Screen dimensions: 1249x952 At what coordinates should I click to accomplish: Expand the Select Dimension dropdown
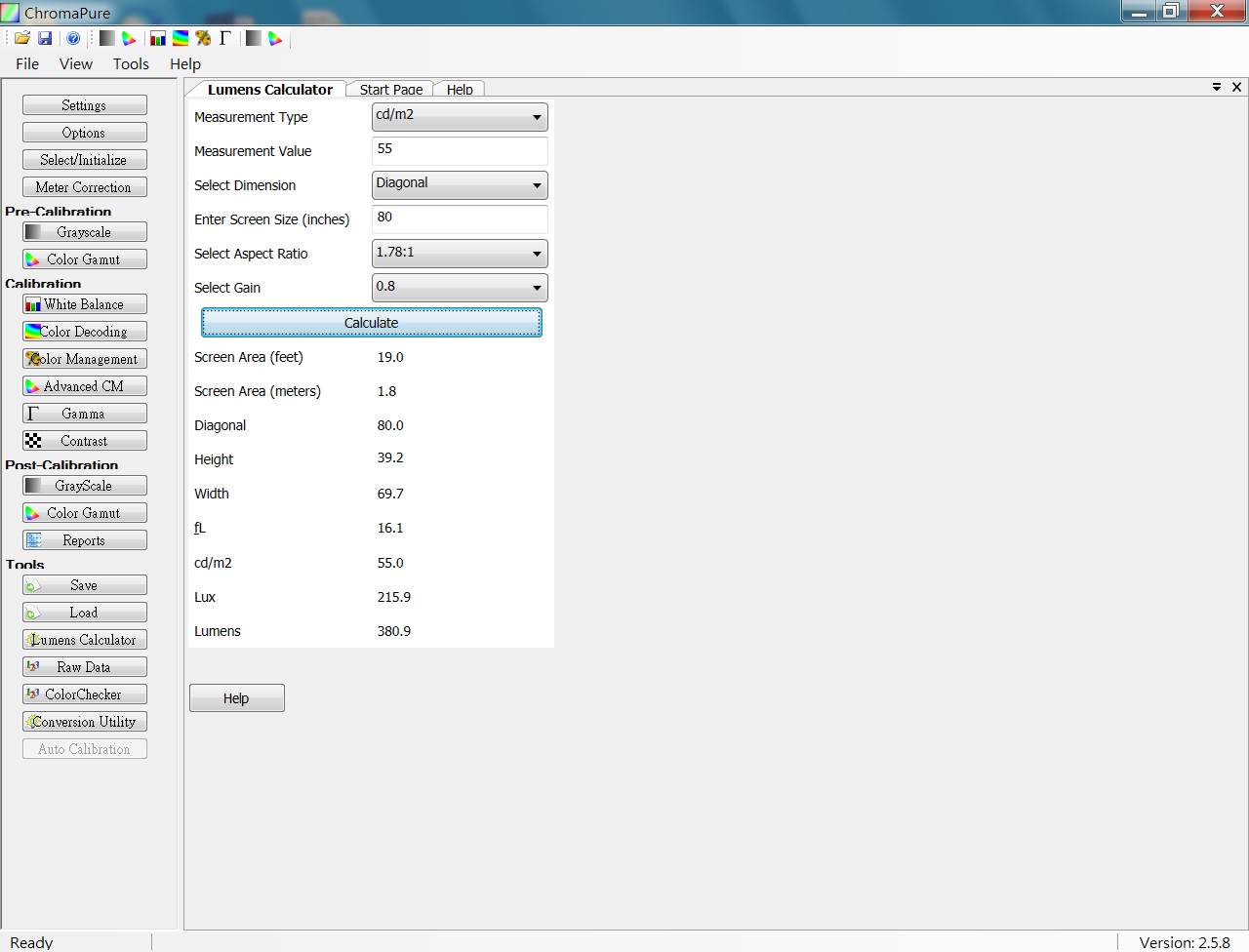(460, 185)
